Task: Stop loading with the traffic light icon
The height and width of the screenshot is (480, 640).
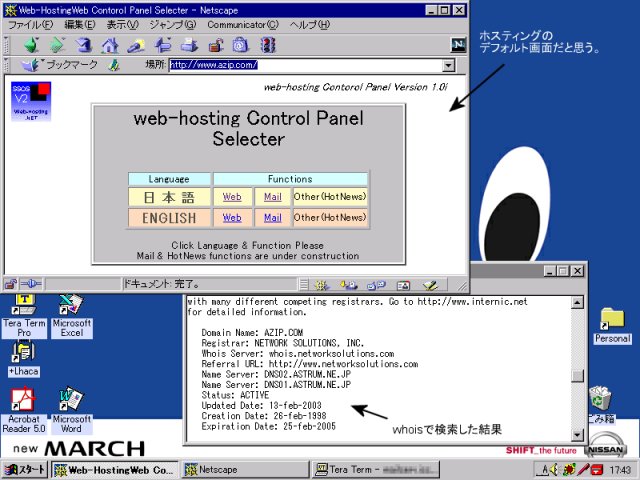Action: (x=268, y=45)
